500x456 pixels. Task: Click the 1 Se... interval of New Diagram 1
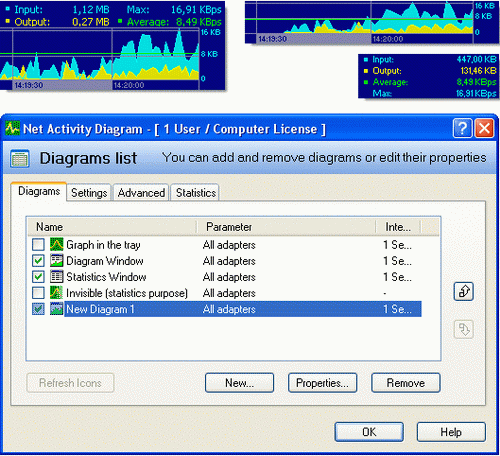coord(397,309)
